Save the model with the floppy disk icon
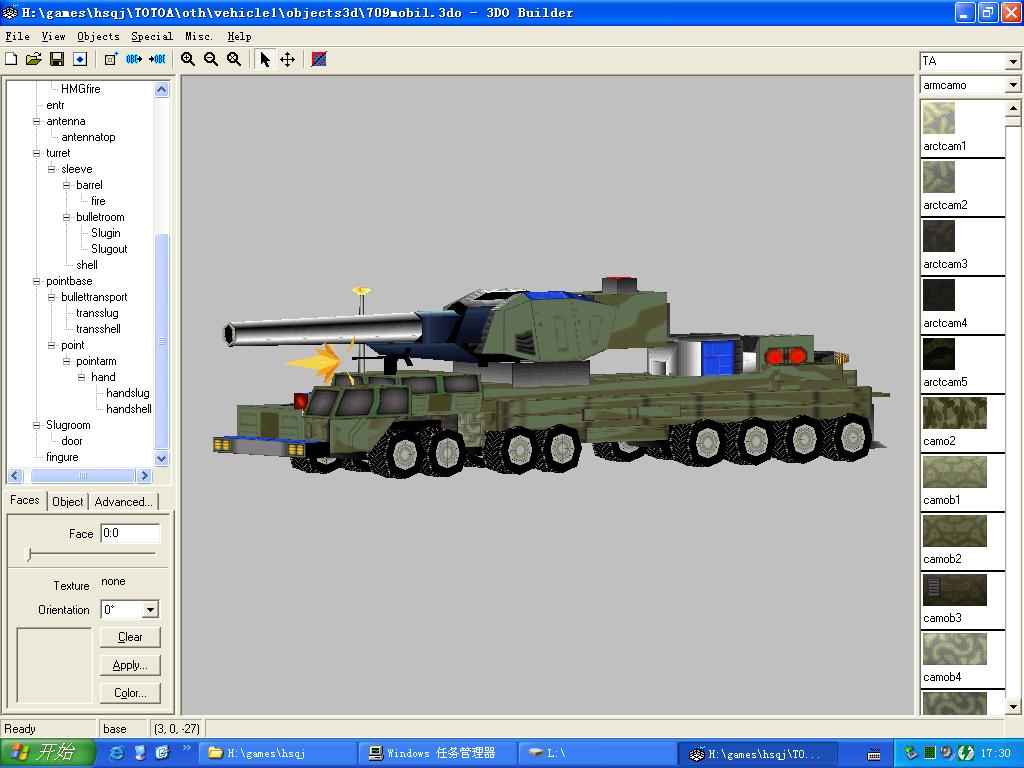The height and width of the screenshot is (768, 1024). point(56,59)
